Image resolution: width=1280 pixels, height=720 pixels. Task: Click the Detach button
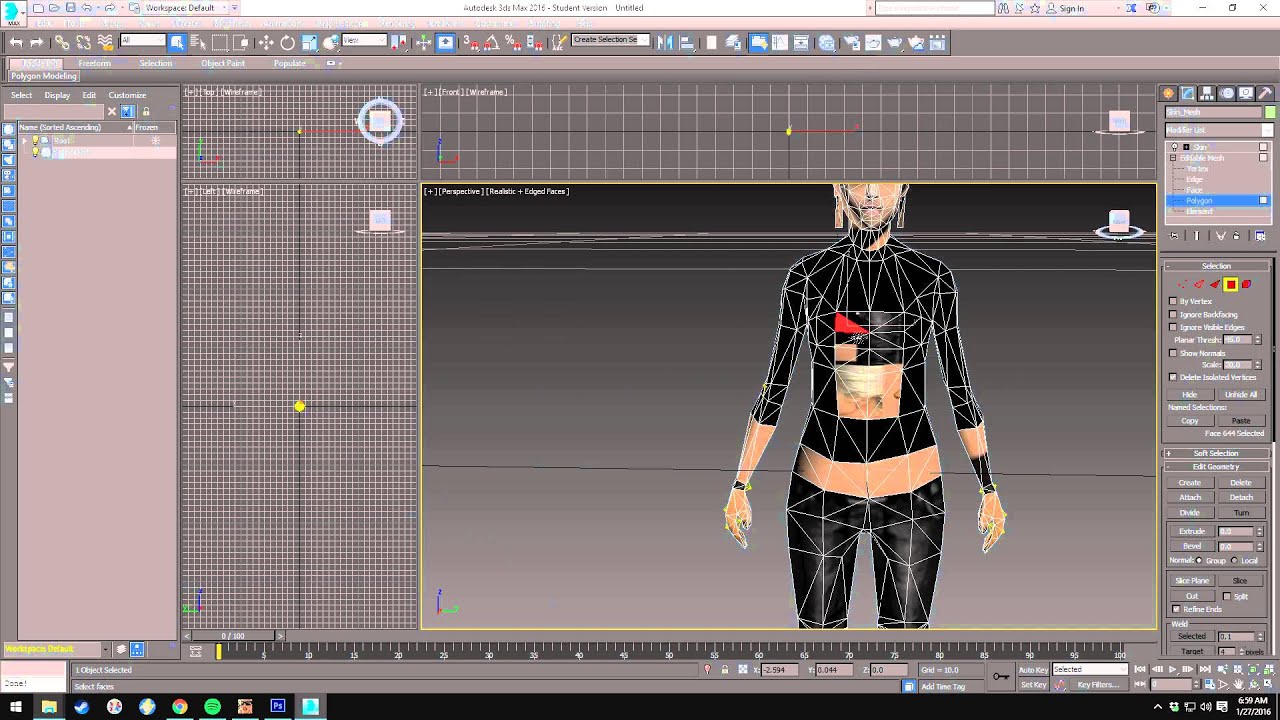(1241, 497)
